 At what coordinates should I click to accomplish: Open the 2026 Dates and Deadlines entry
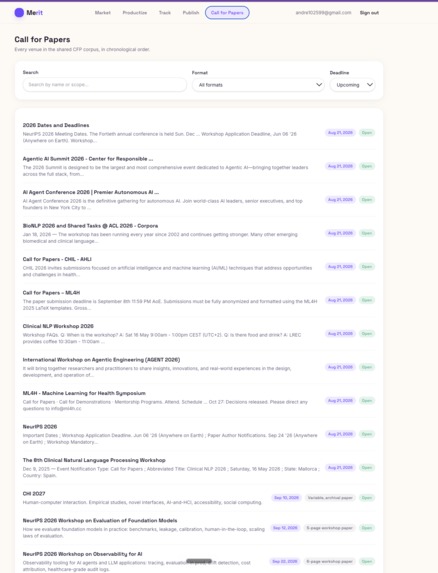coord(56,125)
